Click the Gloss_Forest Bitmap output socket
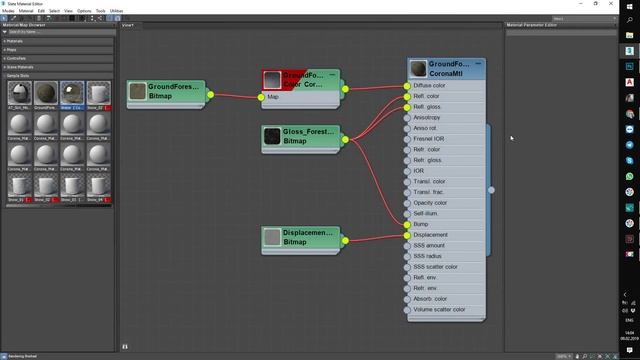The width and height of the screenshot is (640, 360). 345,140
